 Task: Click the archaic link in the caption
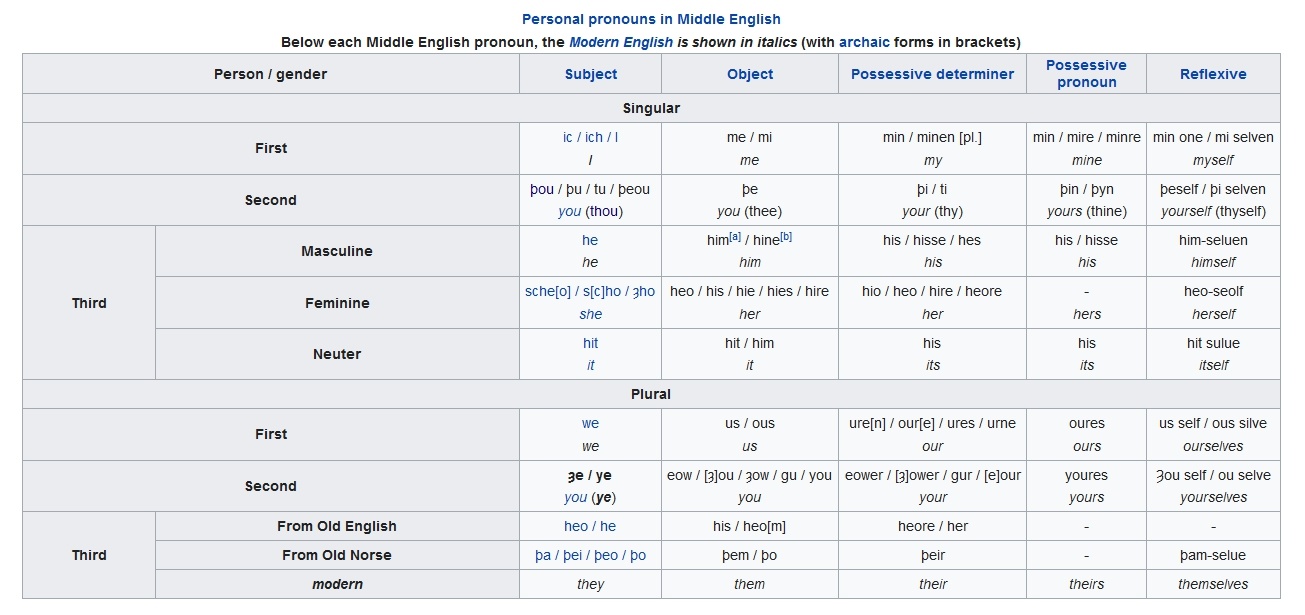864,42
